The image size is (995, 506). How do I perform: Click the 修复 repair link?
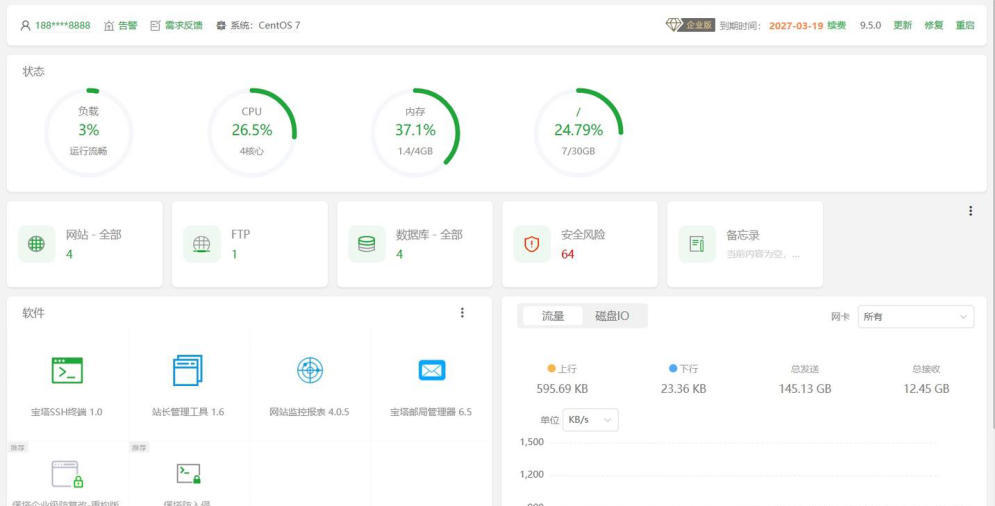(x=933, y=25)
